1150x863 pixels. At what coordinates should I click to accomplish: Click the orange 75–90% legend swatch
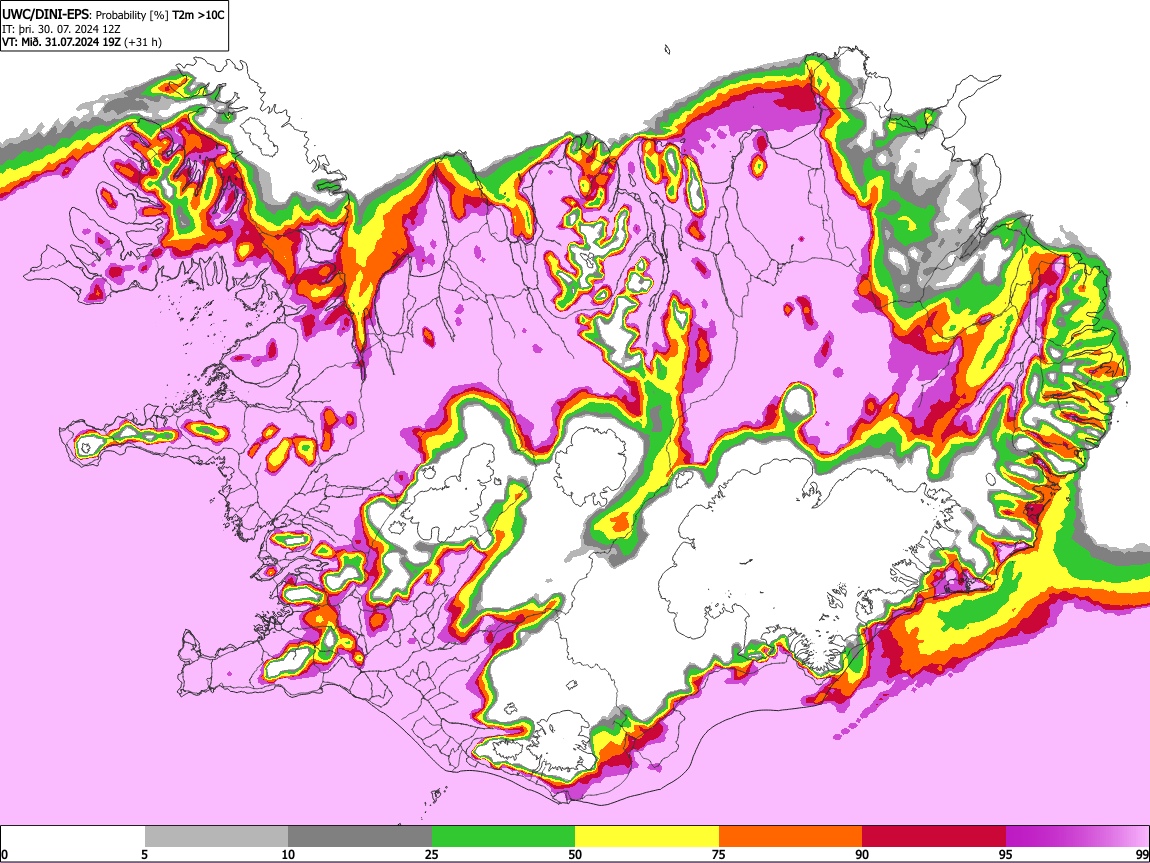(x=790, y=836)
